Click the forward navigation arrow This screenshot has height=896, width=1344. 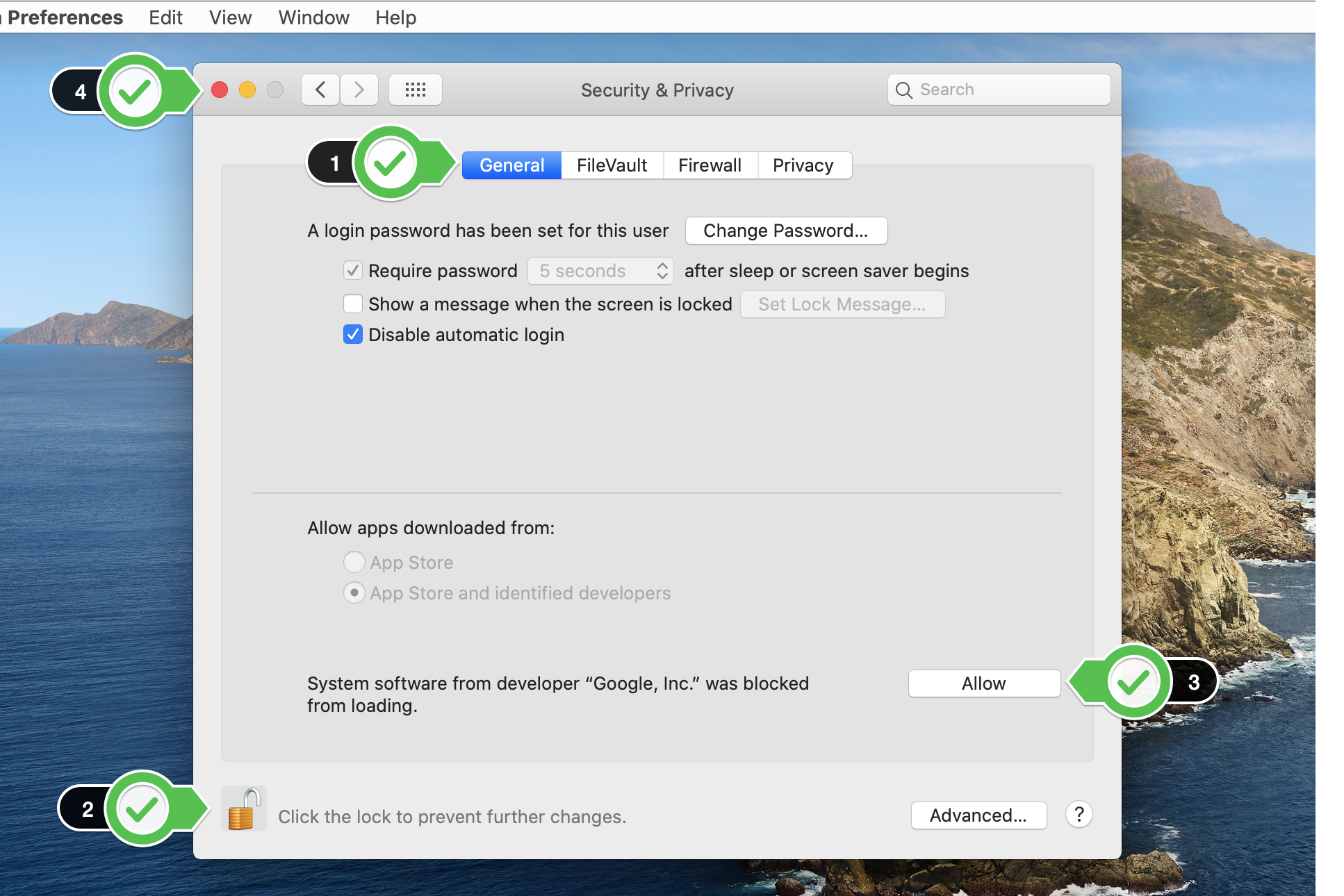(359, 90)
